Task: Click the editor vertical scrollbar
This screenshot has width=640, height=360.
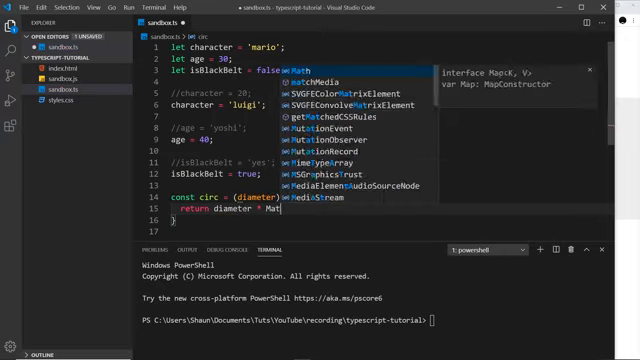Action: tap(611, 93)
